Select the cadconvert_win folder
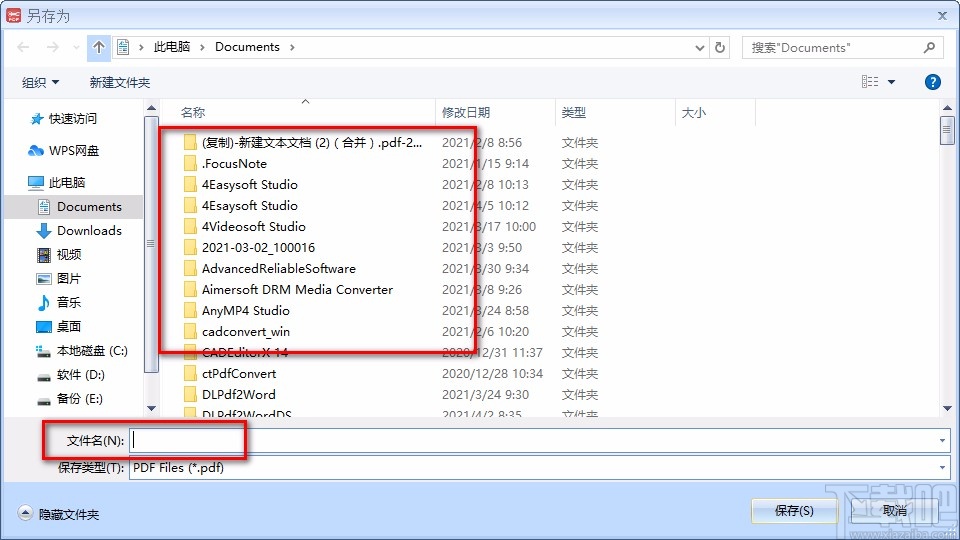Image resolution: width=960 pixels, height=540 pixels. point(246,331)
